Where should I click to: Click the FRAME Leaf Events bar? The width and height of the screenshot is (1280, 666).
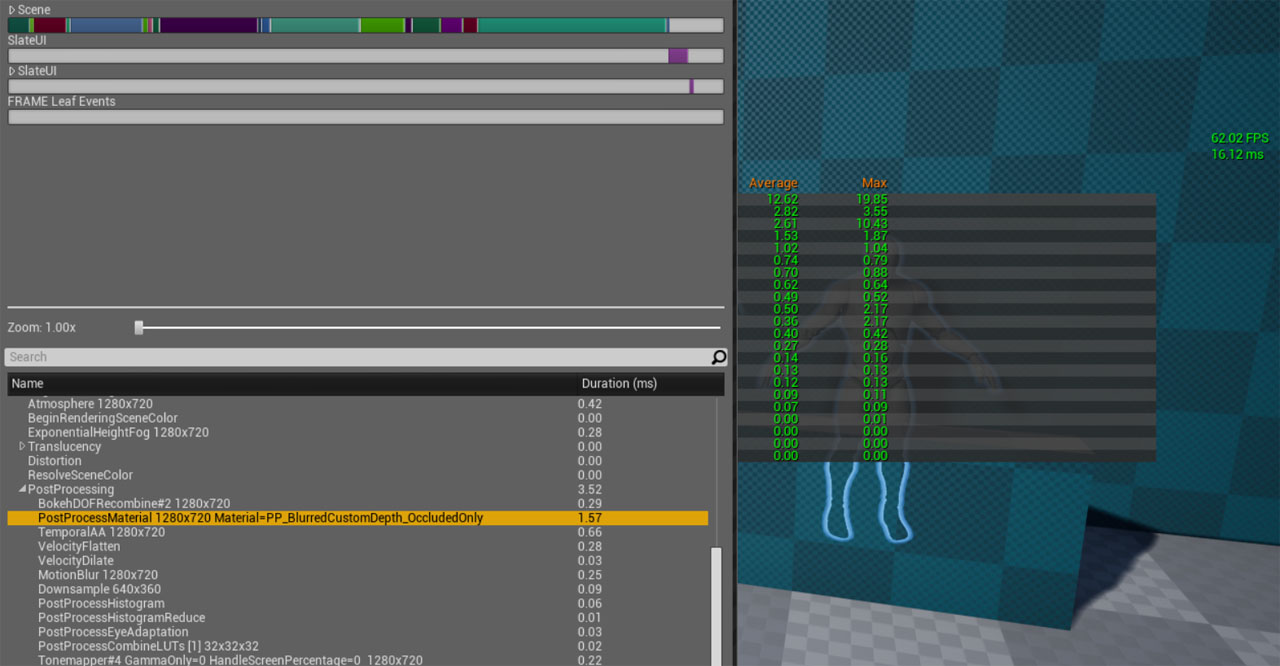pyautogui.click(x=366, y=117)
